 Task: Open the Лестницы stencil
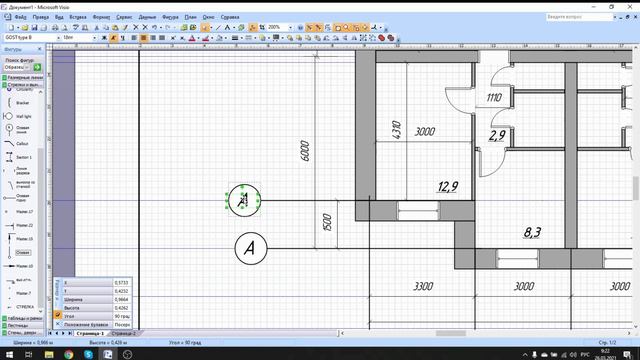pos(23,326)
